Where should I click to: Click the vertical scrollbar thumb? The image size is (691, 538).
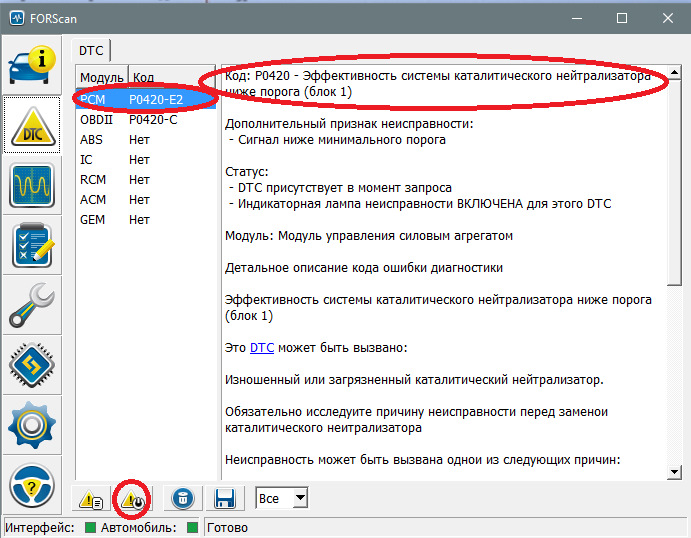[674, 182]
